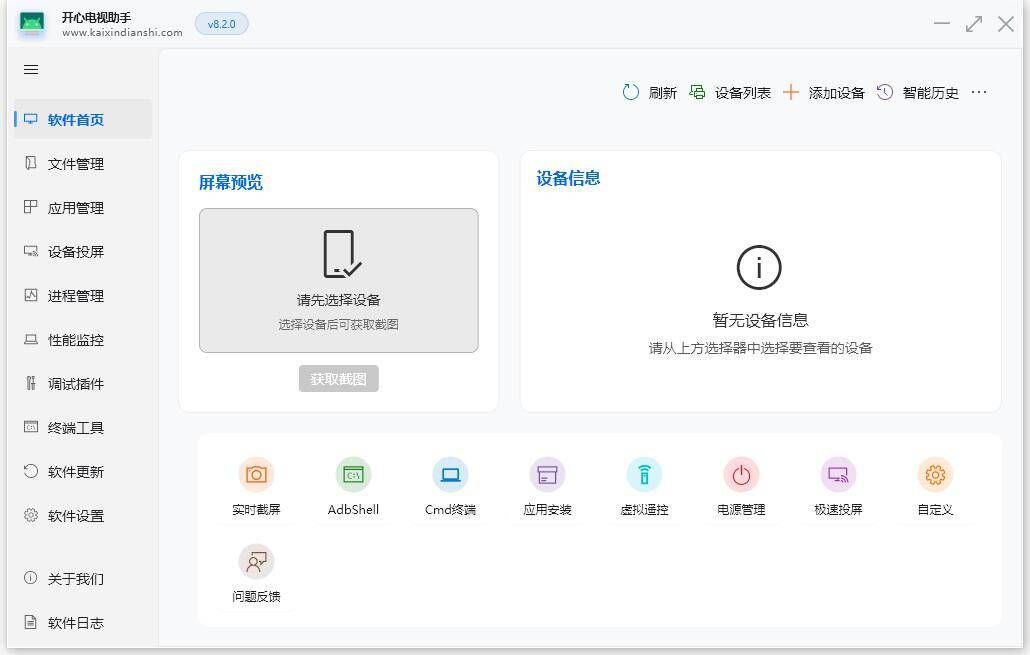
Task: Click the 添加设备 text label
Action: (x=837, y=93)
